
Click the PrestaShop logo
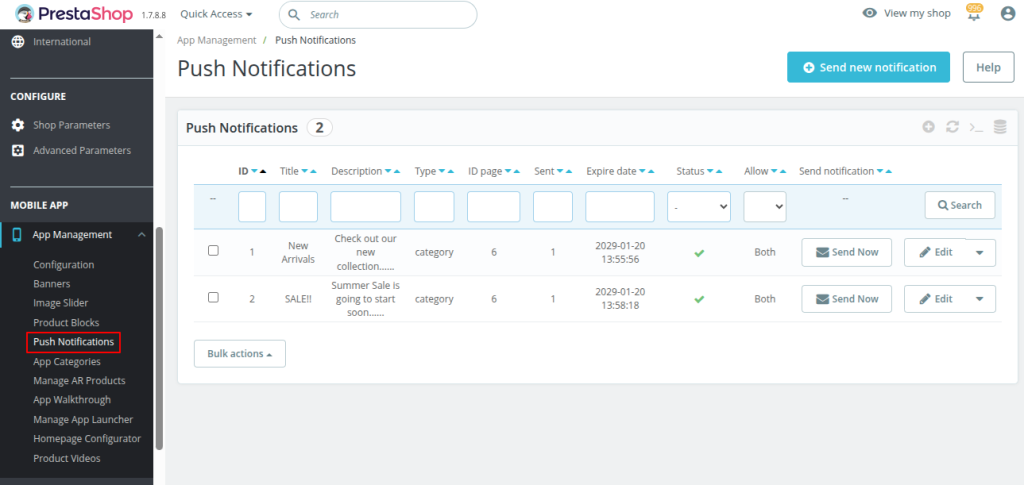coord(75,14)
